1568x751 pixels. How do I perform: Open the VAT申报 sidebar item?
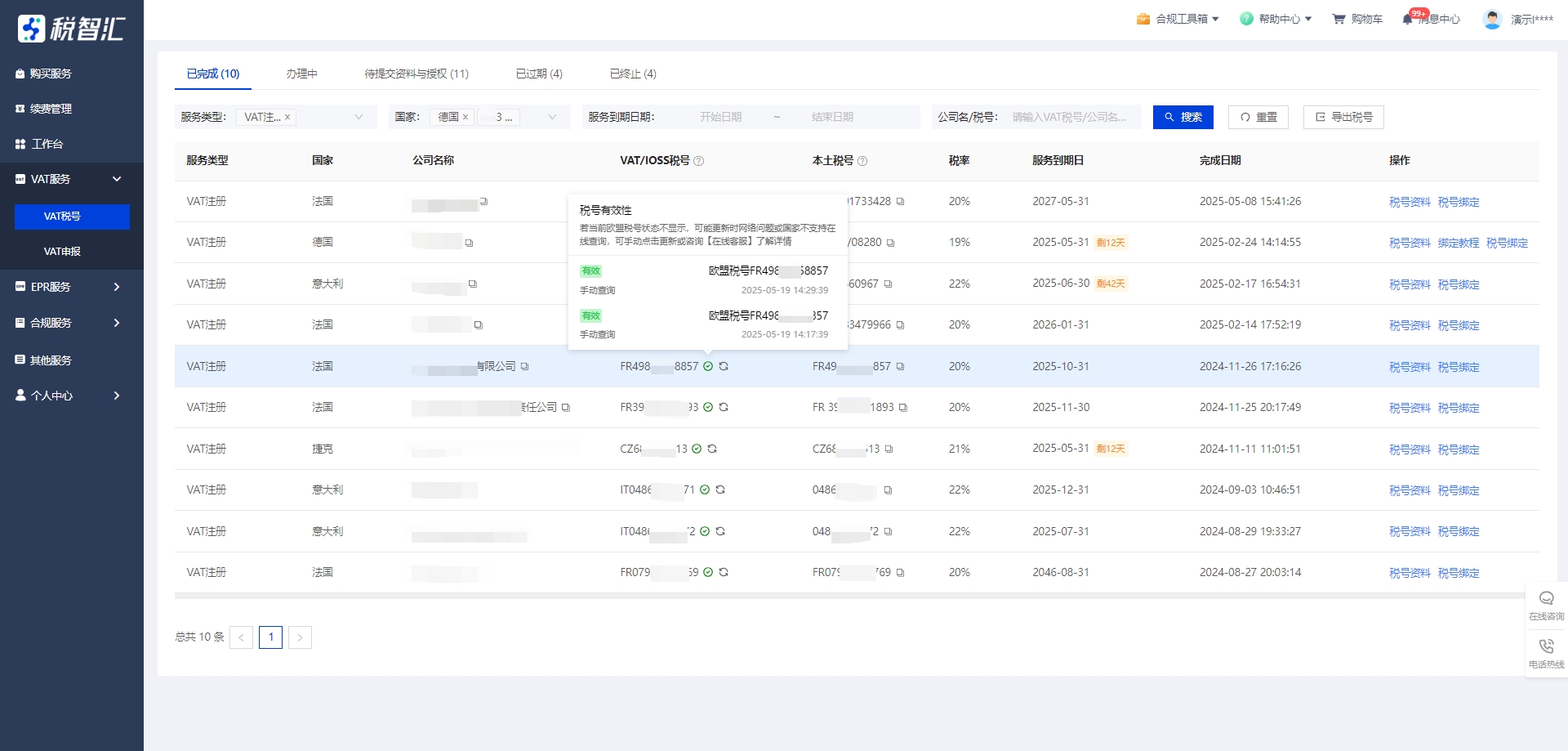pos(62,252)
